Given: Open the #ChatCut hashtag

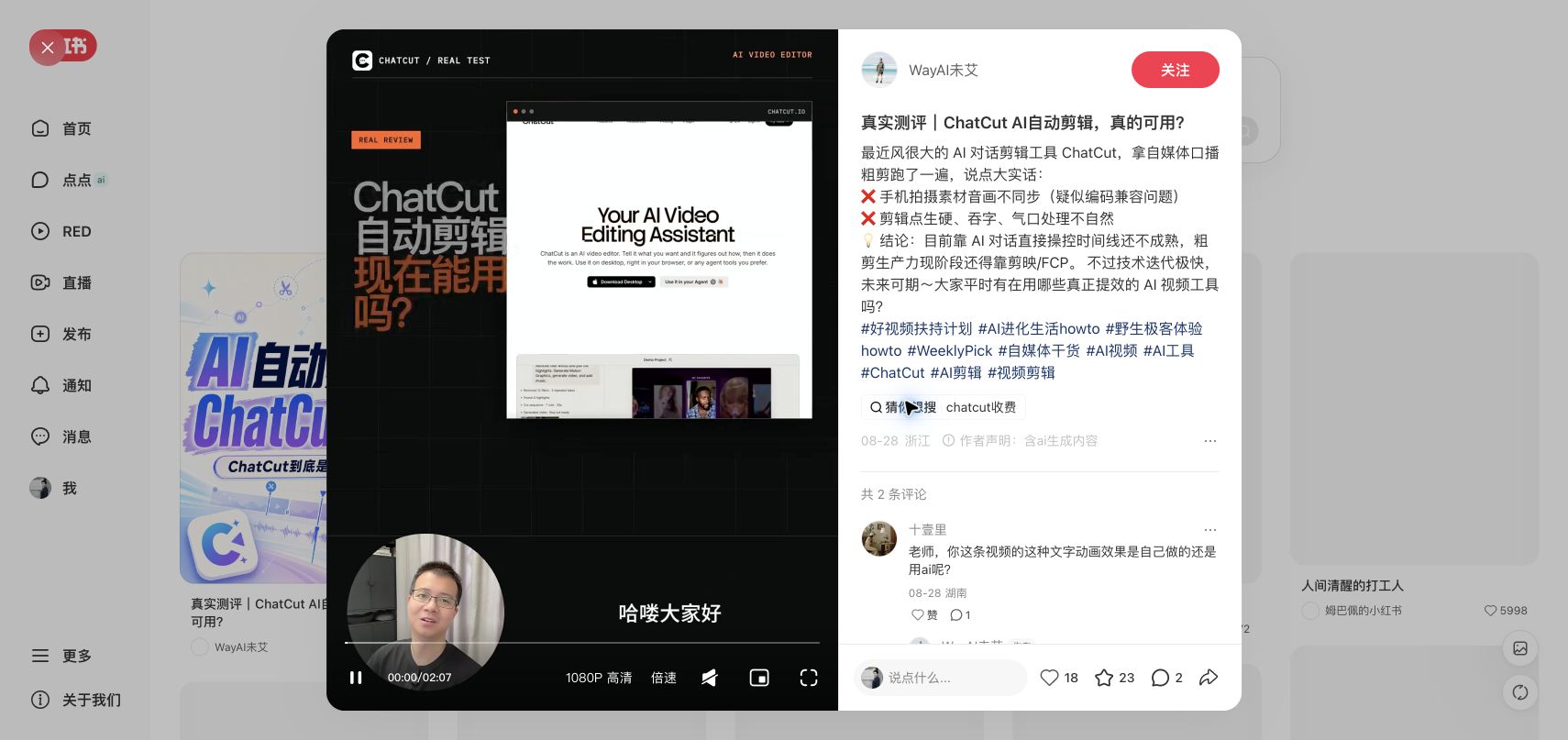Looking at the screenshot, I should tap(892, 372).
